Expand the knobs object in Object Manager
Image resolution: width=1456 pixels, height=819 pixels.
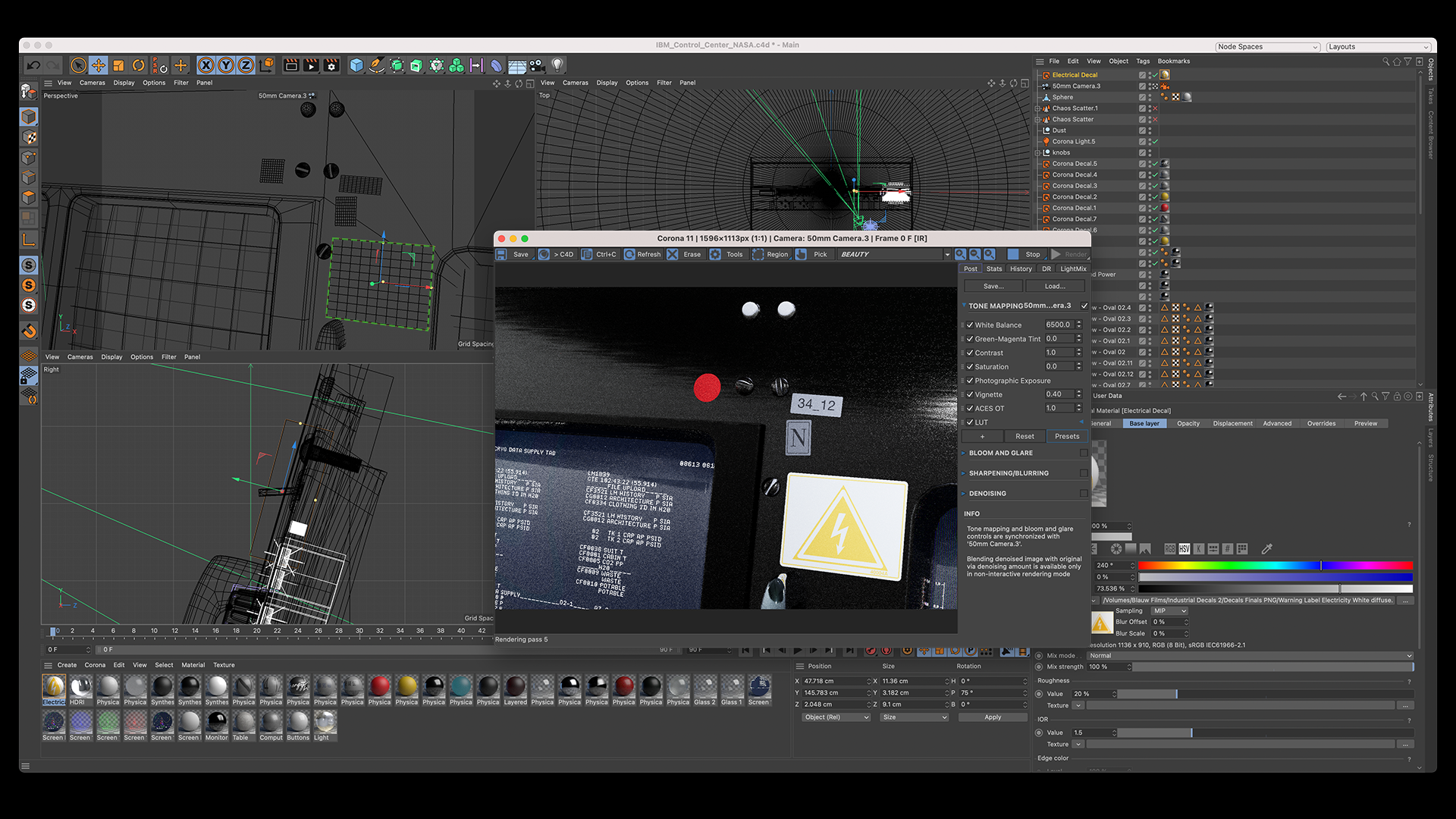pos(1037,152)
